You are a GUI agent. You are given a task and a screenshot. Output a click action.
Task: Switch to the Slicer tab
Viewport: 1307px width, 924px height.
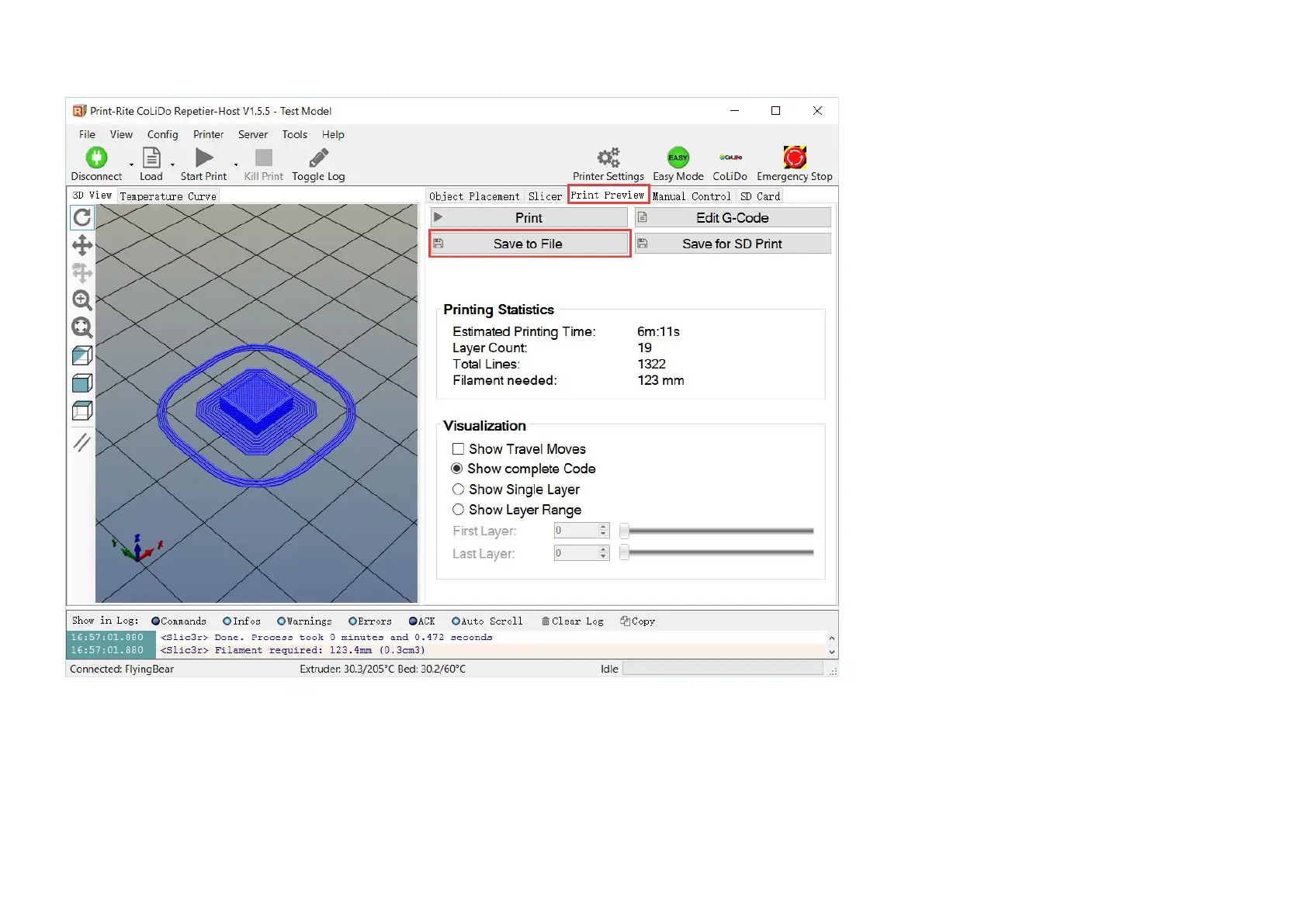545,196
